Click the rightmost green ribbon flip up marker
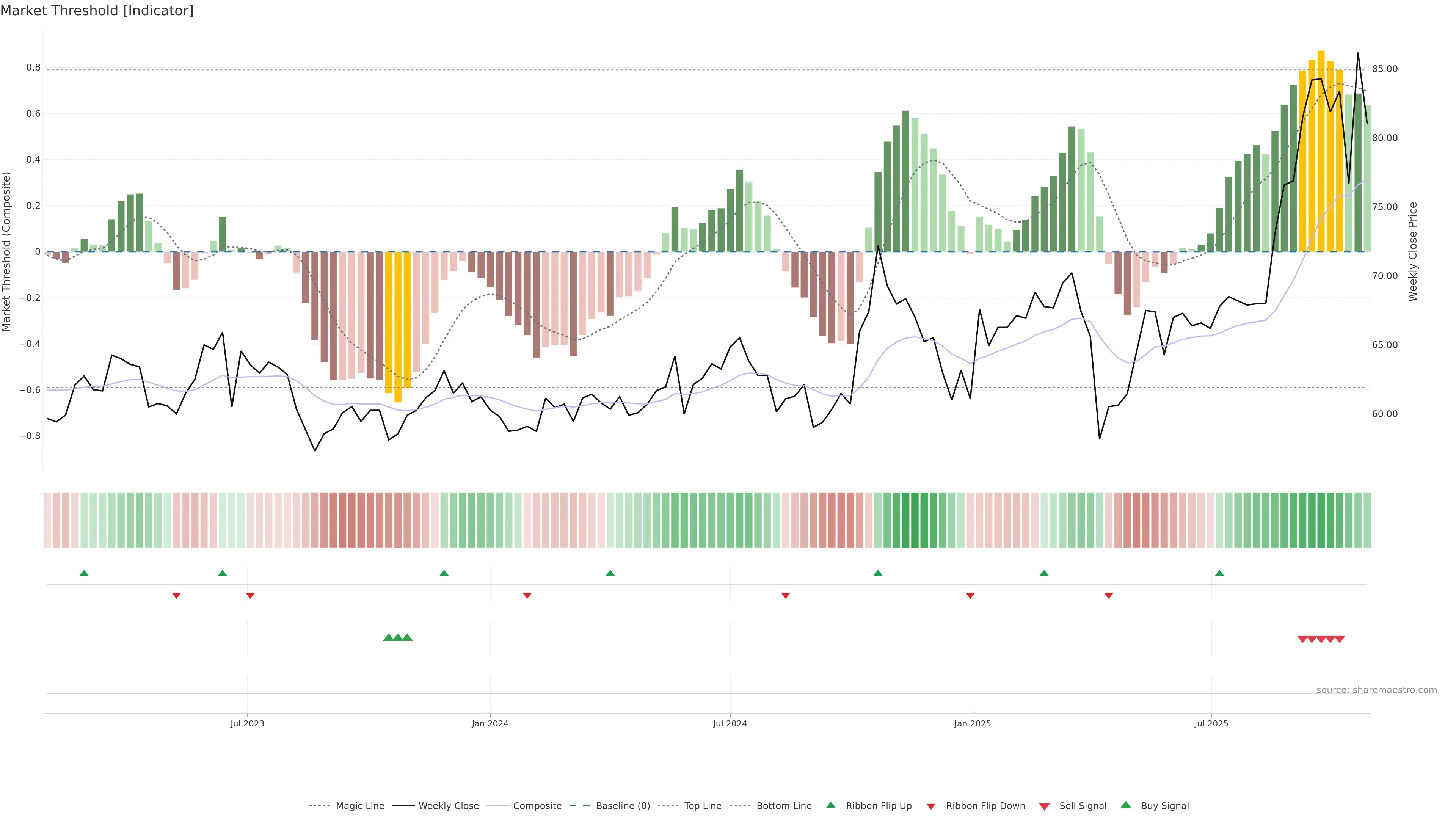Screen dimensions: 1456x819 (1219, 573)
